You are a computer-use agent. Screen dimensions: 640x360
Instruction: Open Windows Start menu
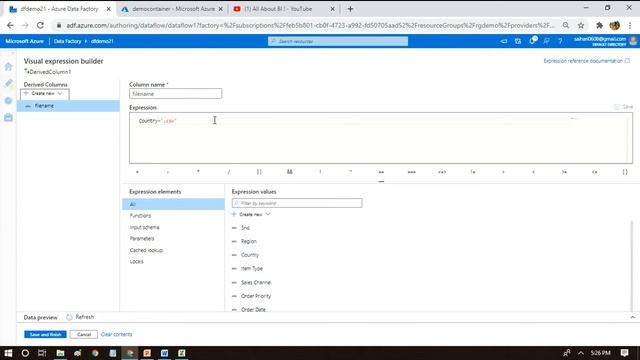point(8,353)
